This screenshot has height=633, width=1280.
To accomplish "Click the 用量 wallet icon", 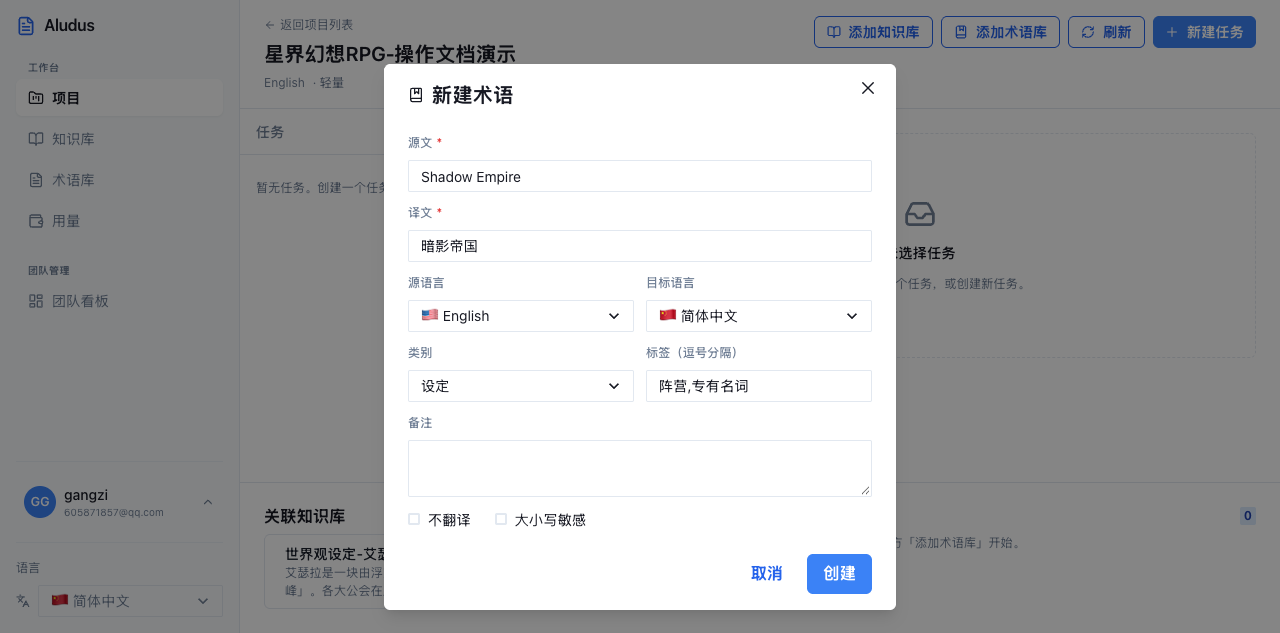I will [36, 221].
